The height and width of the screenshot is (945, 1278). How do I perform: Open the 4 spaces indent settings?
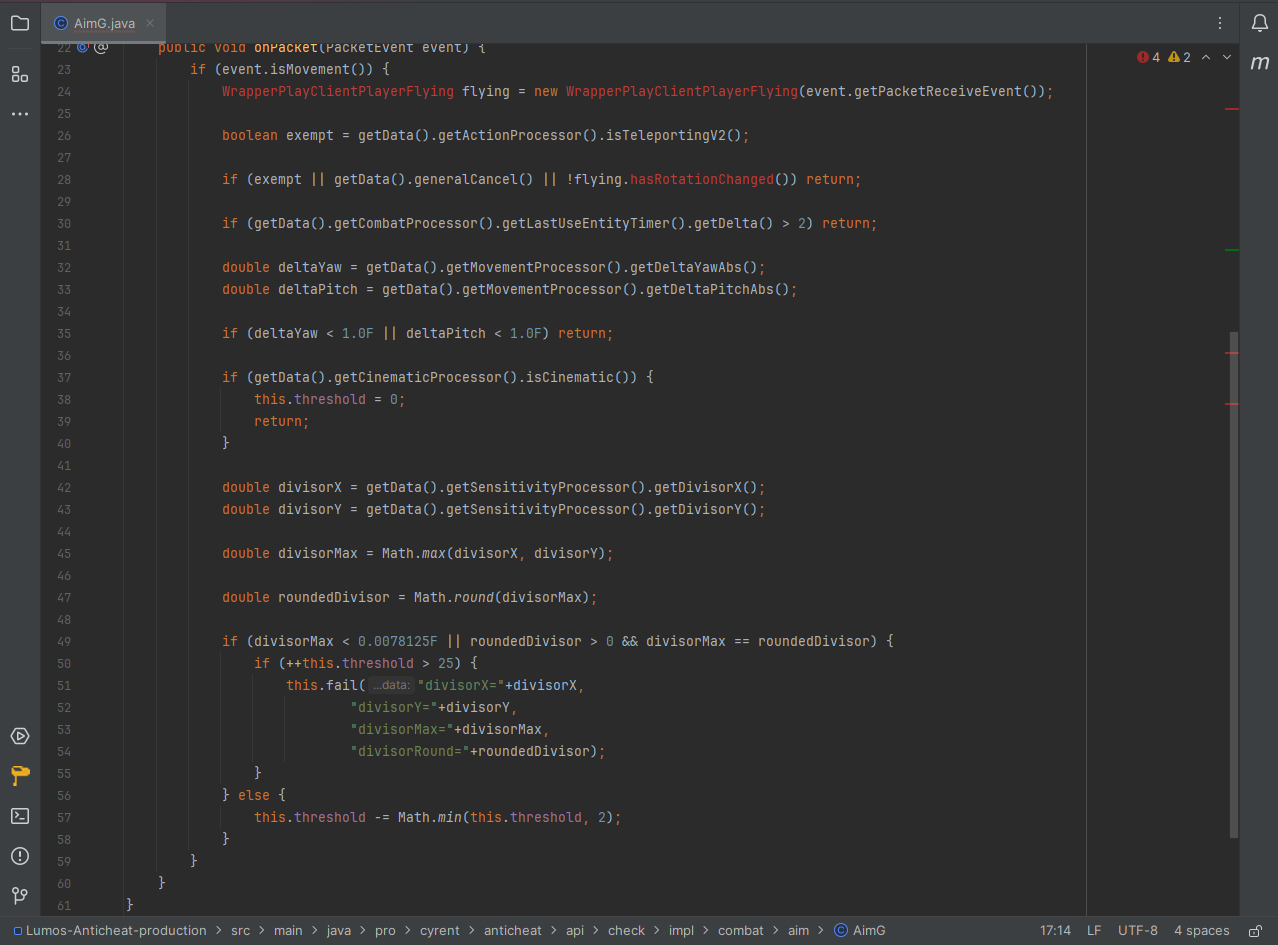(1202, 930)
